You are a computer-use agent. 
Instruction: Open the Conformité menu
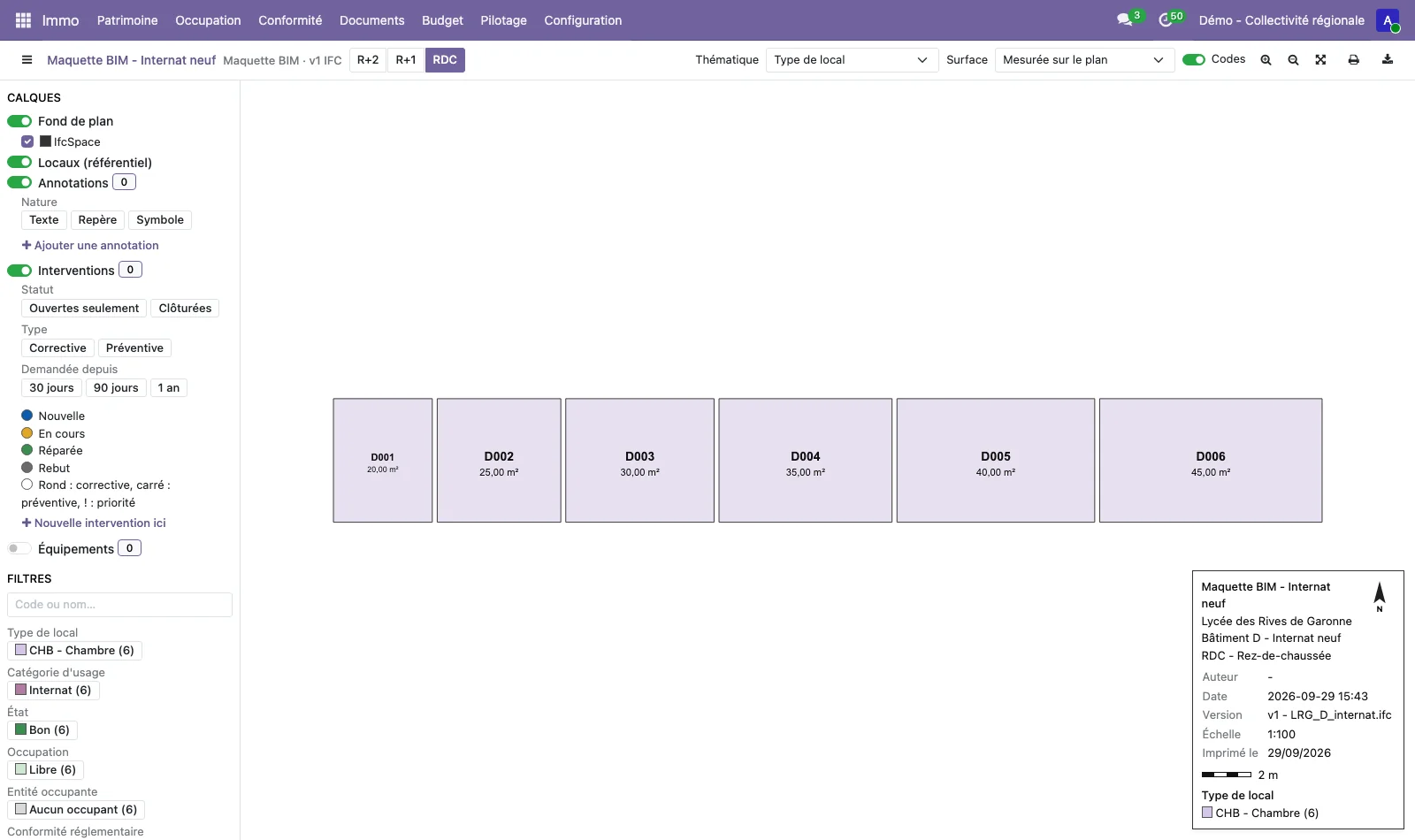pyautogui.click(x=290, y=20)
